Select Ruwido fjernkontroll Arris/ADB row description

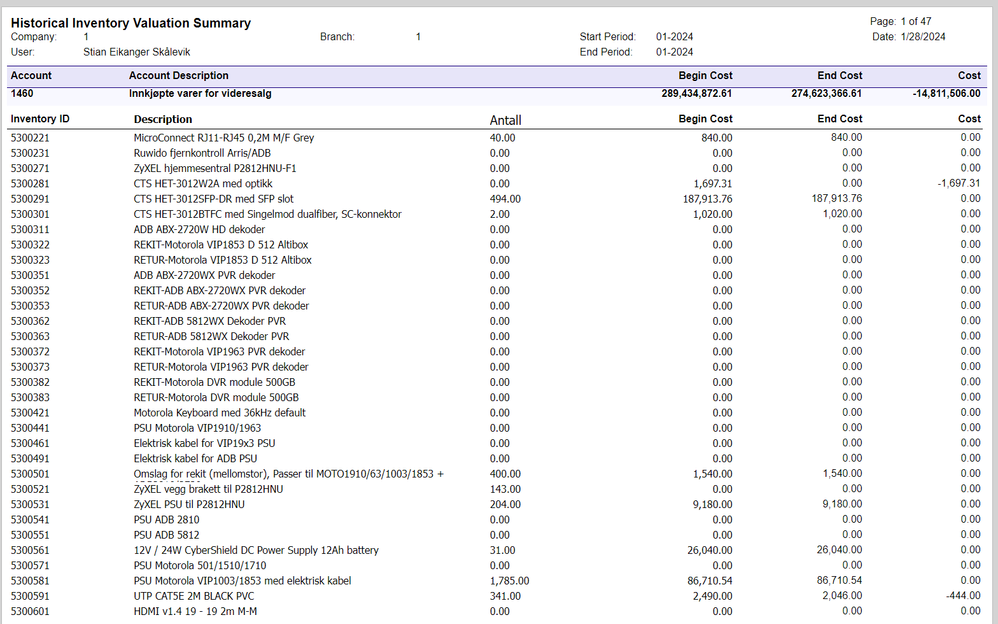[x=202, y=153]
